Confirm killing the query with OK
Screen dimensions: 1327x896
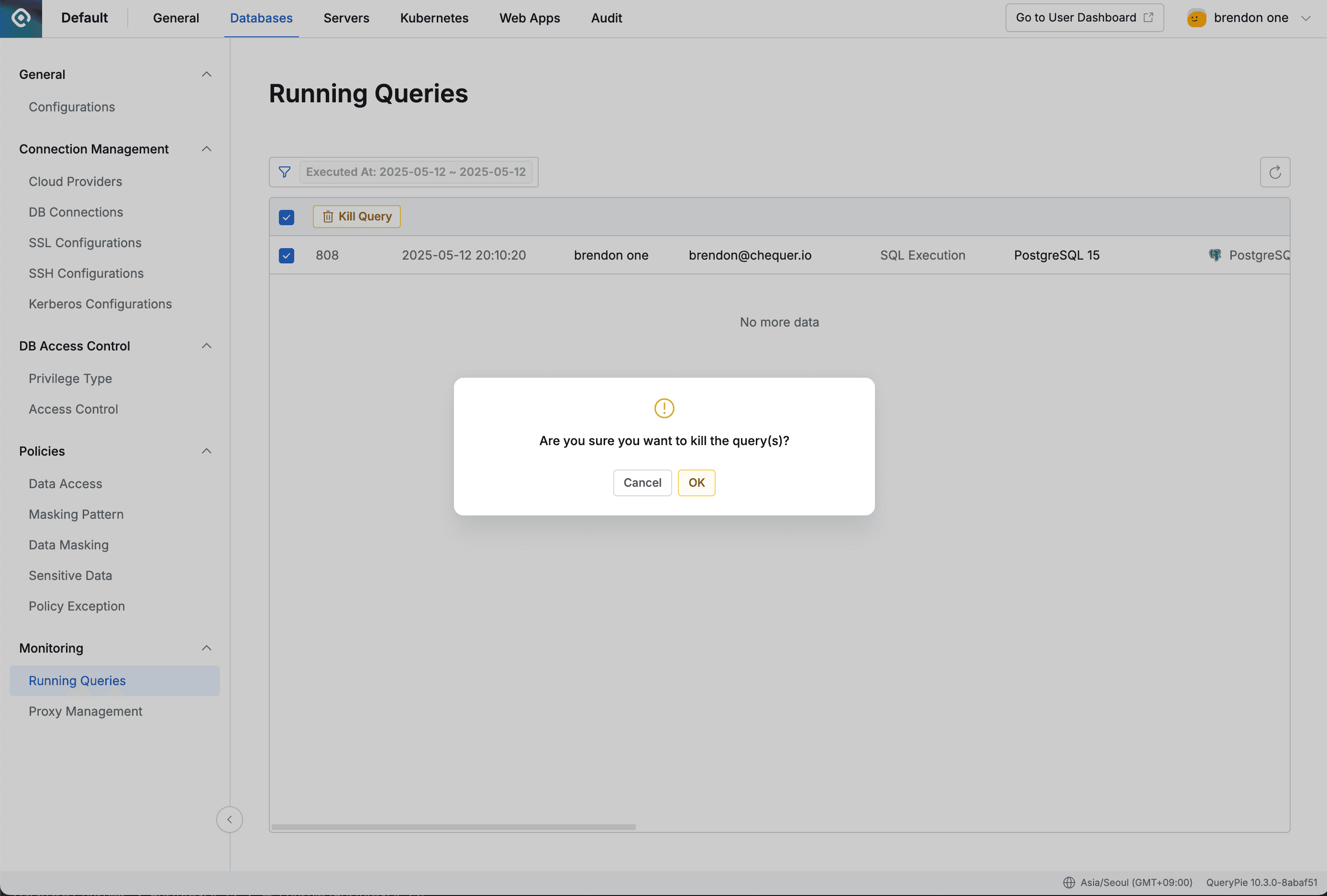[x=696, y=482]
